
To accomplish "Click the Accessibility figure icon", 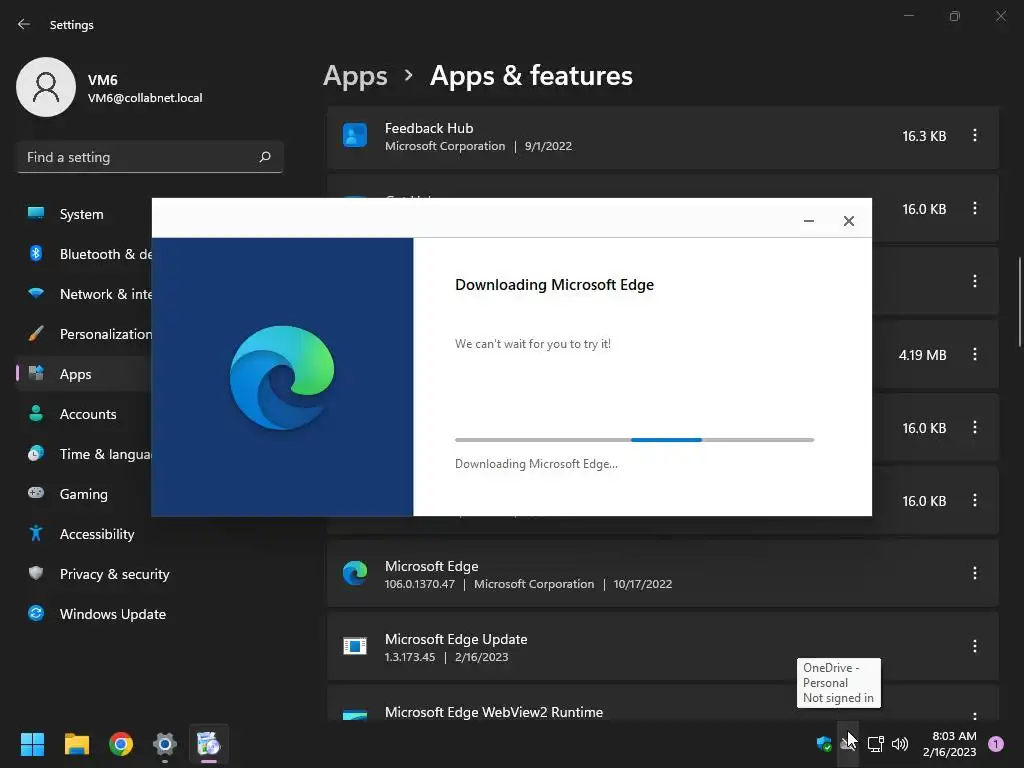I will pyautogui.click(x=36, y=533).
